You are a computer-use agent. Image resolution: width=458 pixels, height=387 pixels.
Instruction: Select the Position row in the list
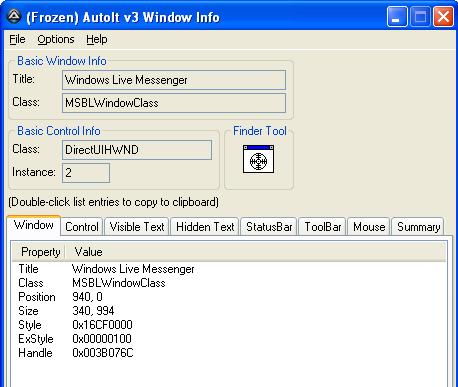pyautogui.click(x=229, y=297)
